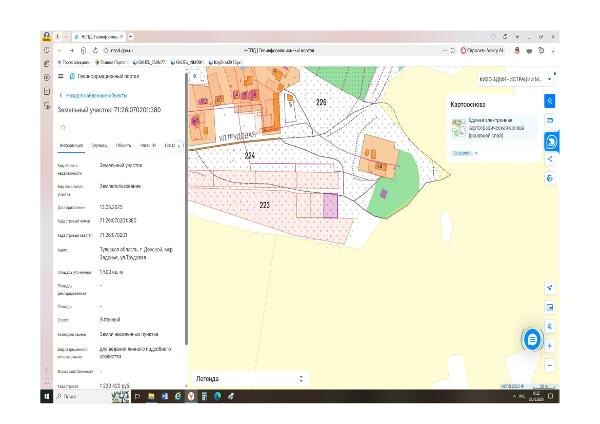Go forward in the browser
This screenshot has width=600, height=424.
click(72, 51)
